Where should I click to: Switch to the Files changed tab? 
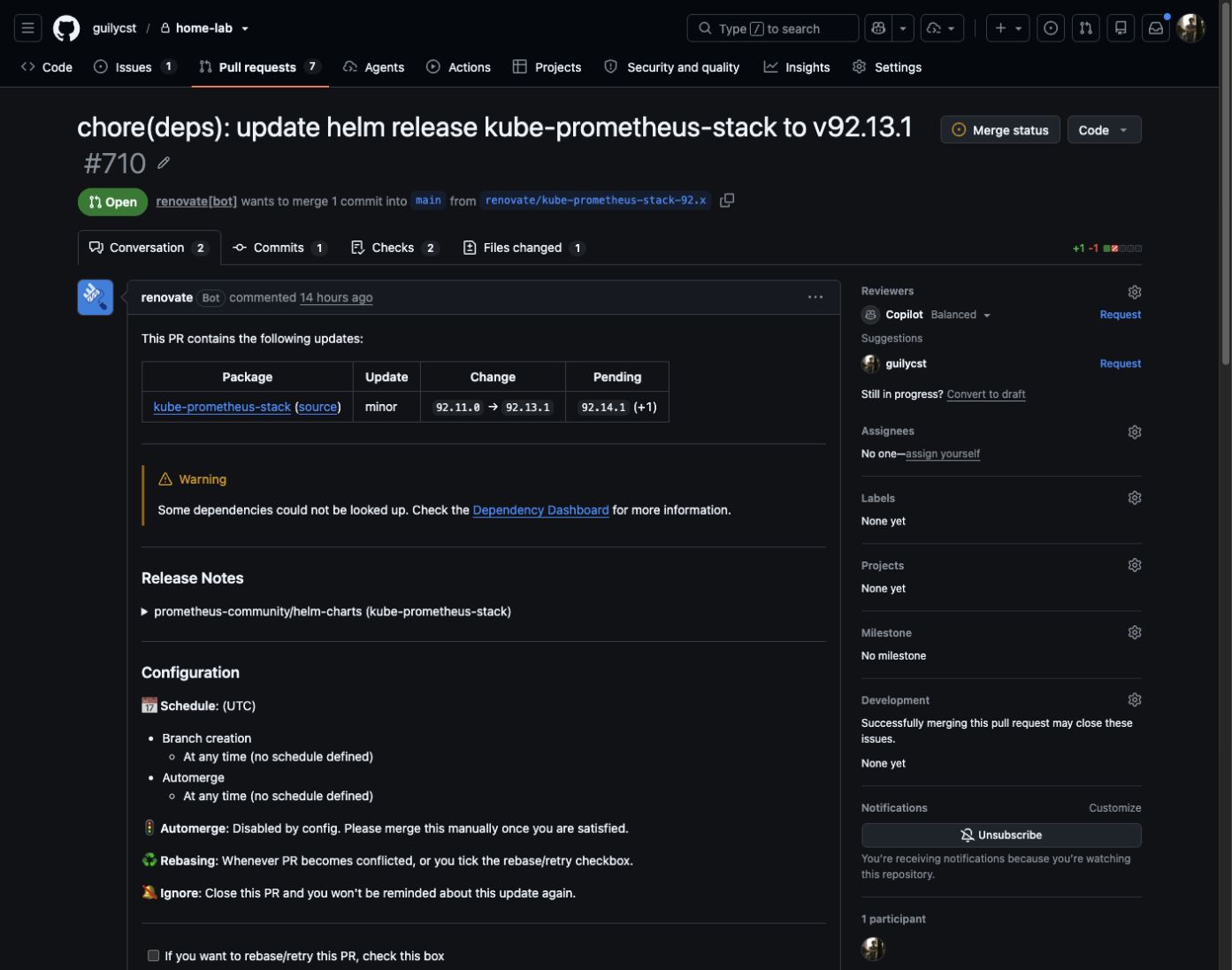524,248
